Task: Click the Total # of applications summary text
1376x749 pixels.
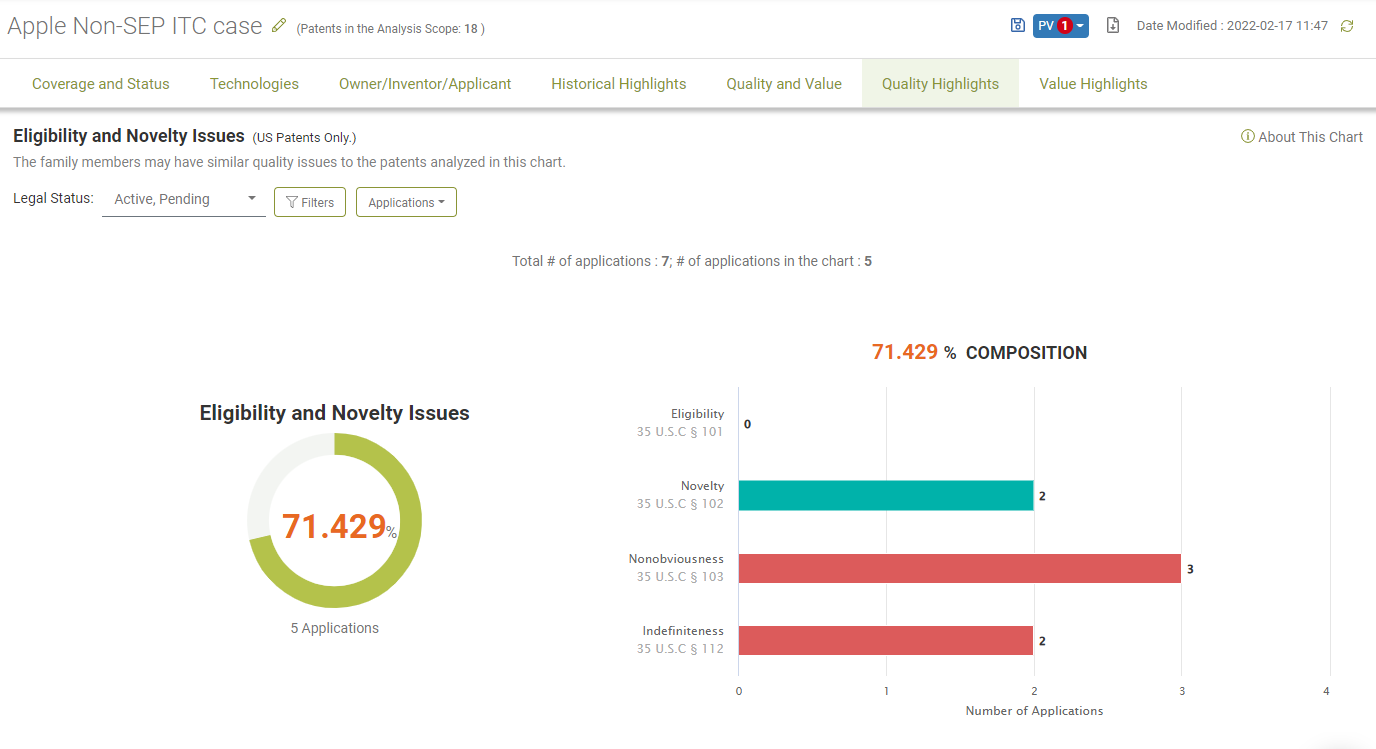Action: 692,261
